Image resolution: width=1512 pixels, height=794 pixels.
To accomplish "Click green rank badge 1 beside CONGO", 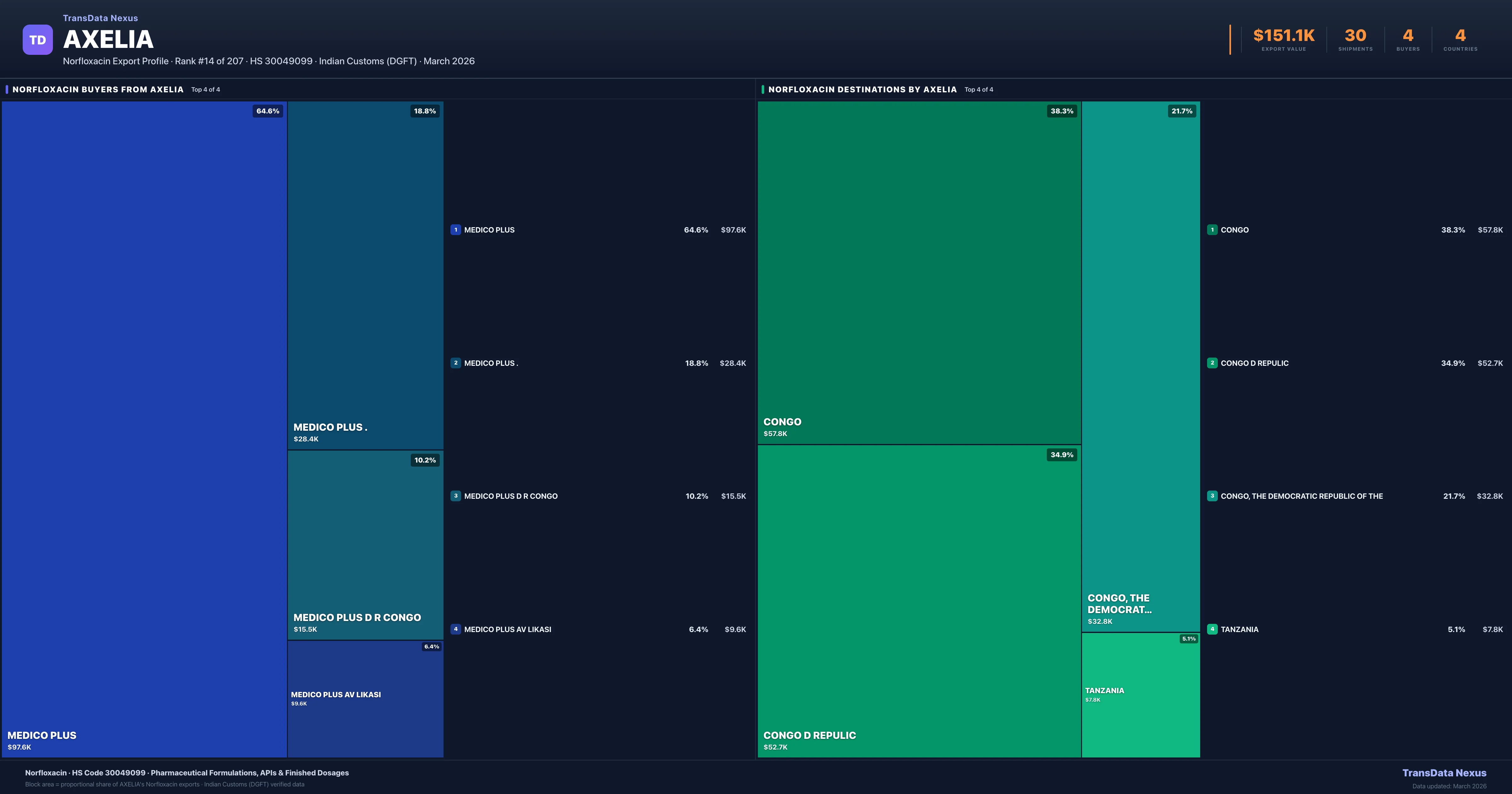I will (1212, 230).
